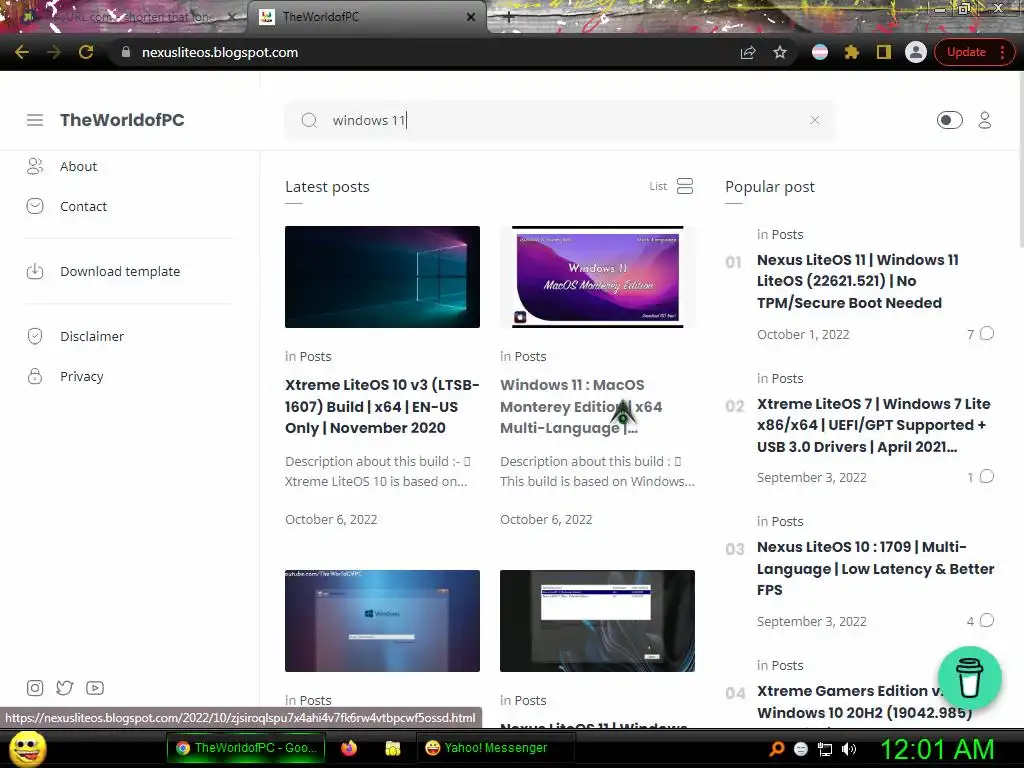Open the Xtreme LiteOS 10 v3 thumbnail
Screen dimensions: 1024x768
pos(382,277)
